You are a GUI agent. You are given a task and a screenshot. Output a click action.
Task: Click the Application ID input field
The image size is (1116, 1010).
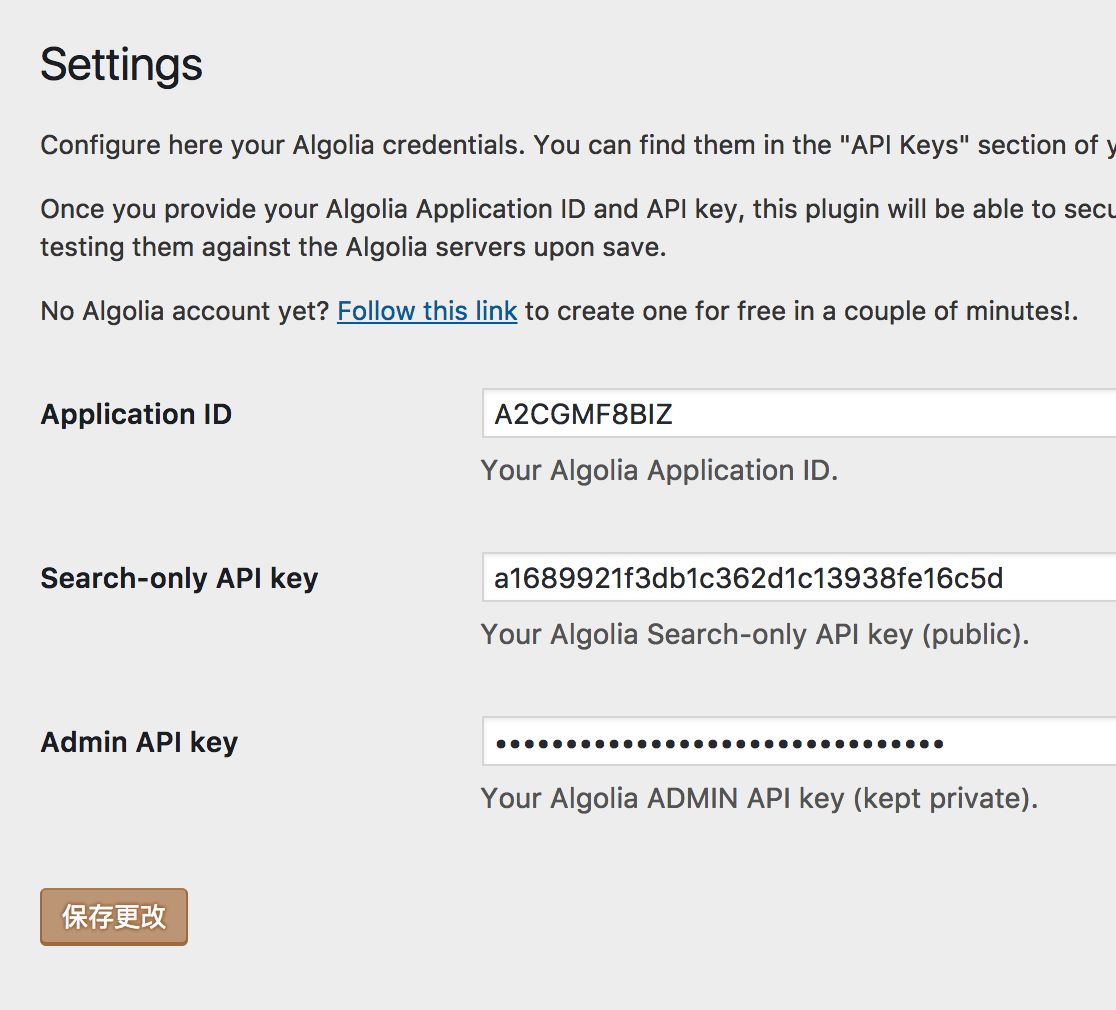[x=799, y=414]
